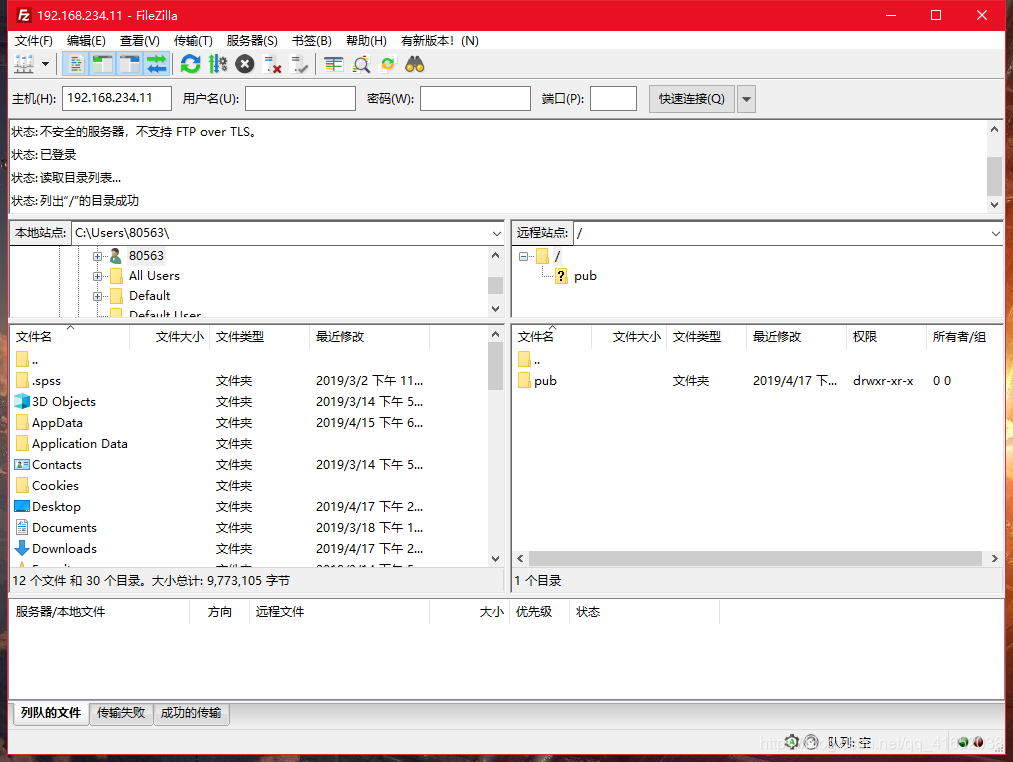
Task: Open the 帮助(H) menu
Action: [366, 41]
